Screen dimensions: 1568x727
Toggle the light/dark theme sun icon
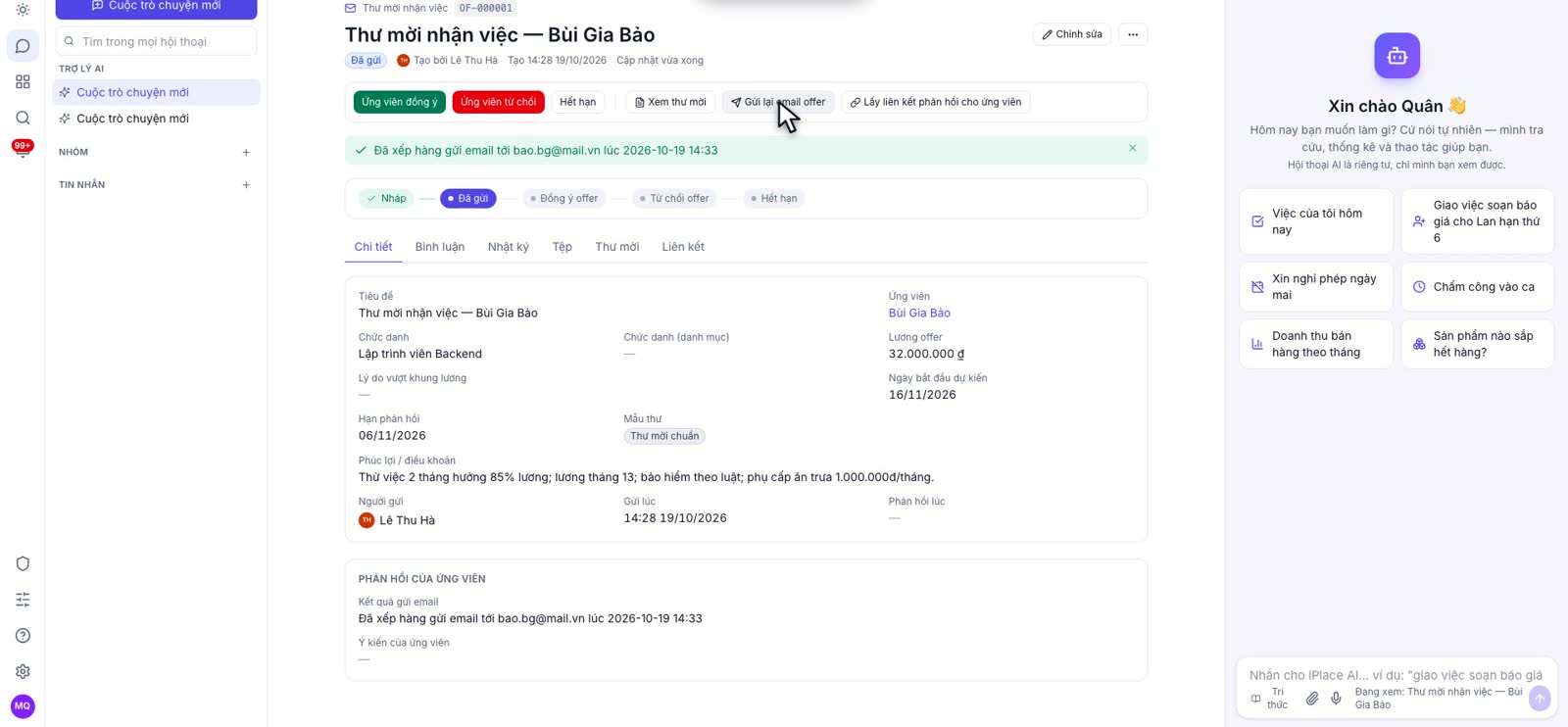23,10
